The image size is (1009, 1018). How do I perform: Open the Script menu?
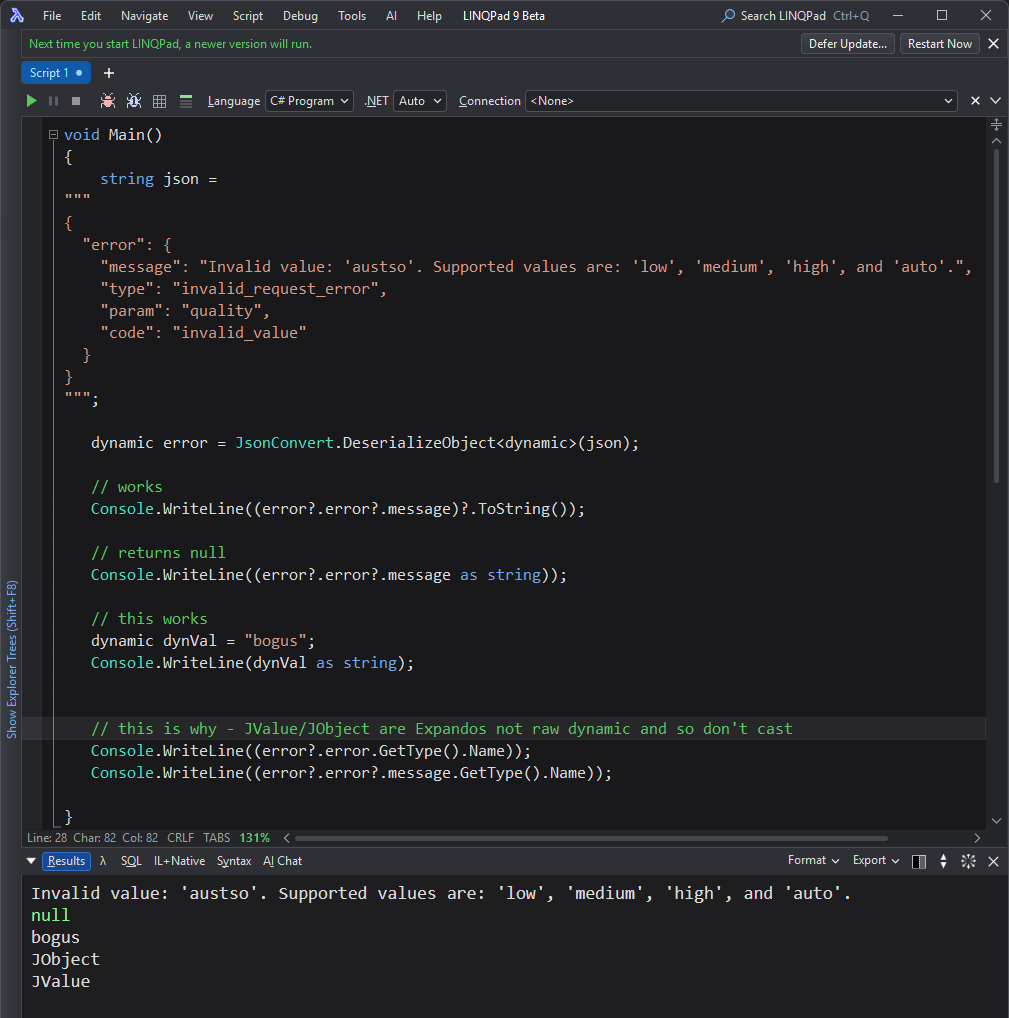(248, 16)
